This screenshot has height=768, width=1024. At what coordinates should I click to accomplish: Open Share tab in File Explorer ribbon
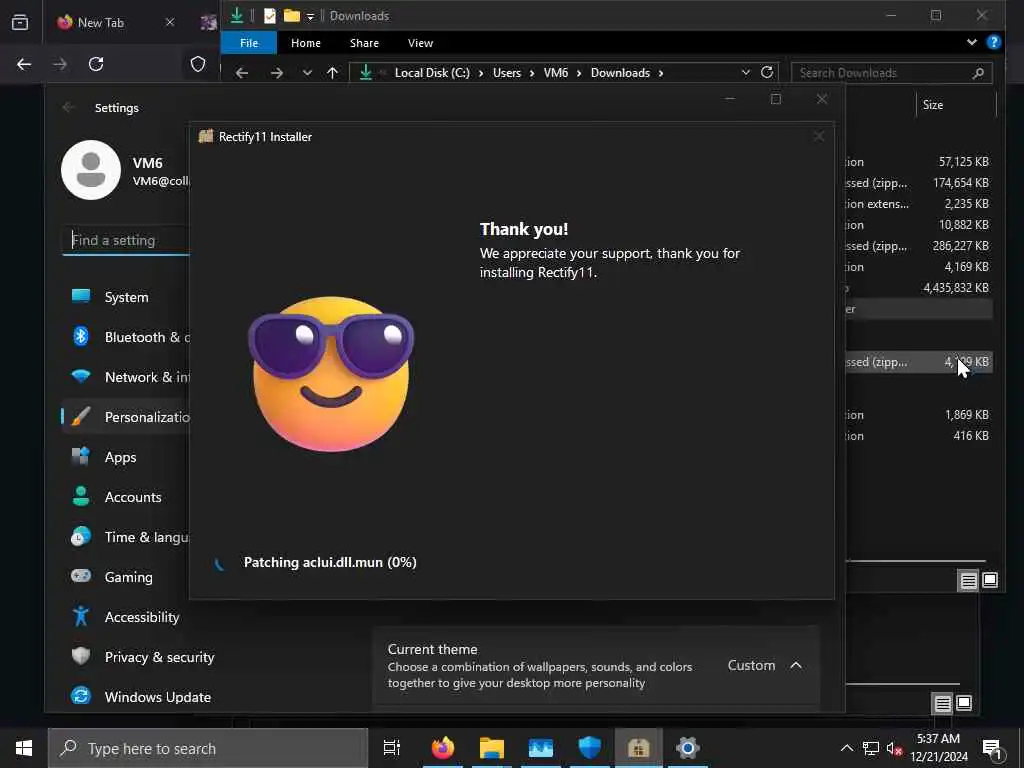364,43
